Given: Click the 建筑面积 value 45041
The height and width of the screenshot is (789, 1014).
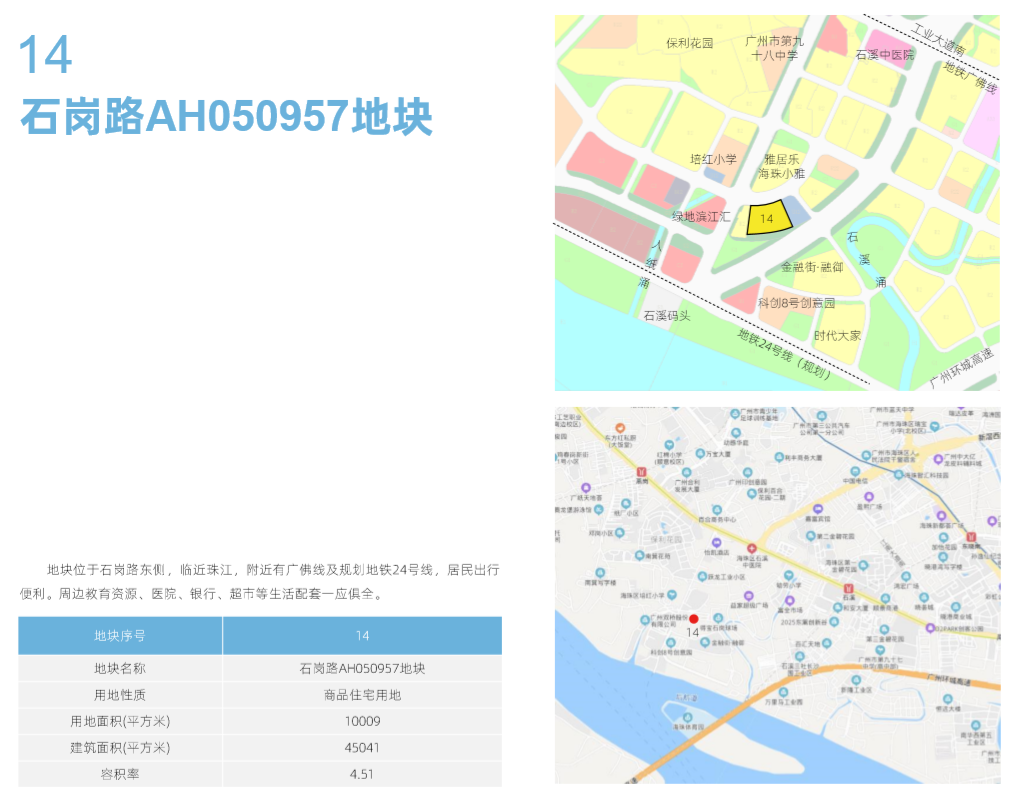Looking at the screenshot, I should click(362, 748).
